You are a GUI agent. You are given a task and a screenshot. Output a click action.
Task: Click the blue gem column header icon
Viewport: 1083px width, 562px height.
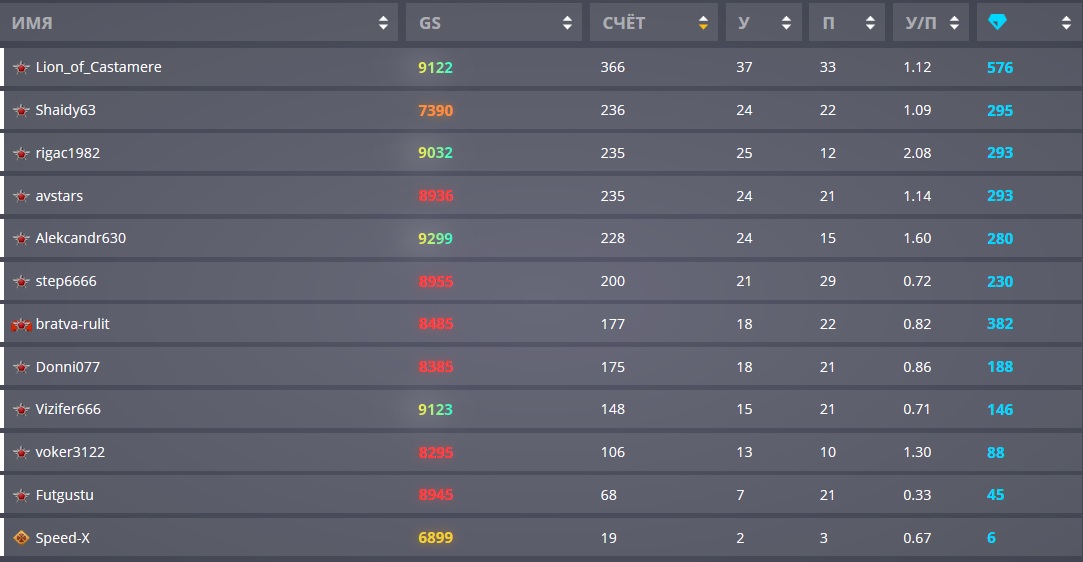pyautogui.click(x=997, y=23)
